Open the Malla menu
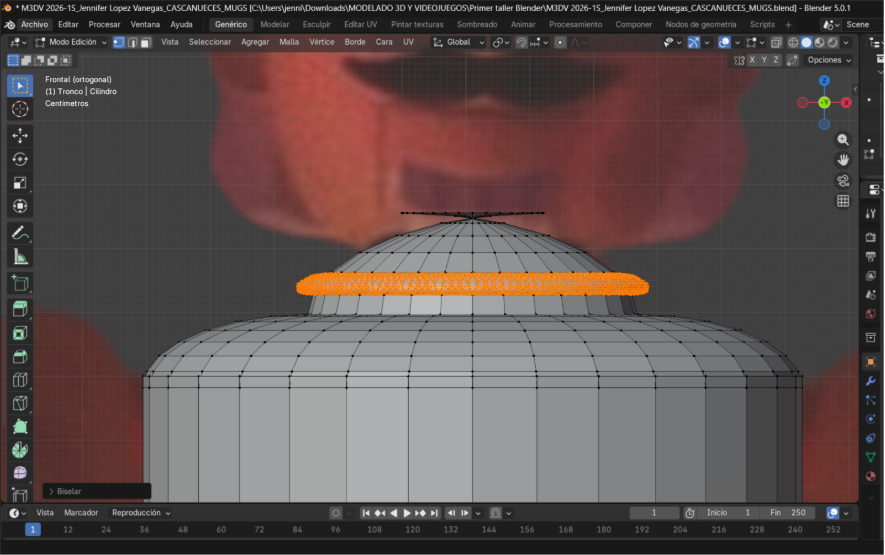This screenshot has width=885, height=555. coord(289,42)
